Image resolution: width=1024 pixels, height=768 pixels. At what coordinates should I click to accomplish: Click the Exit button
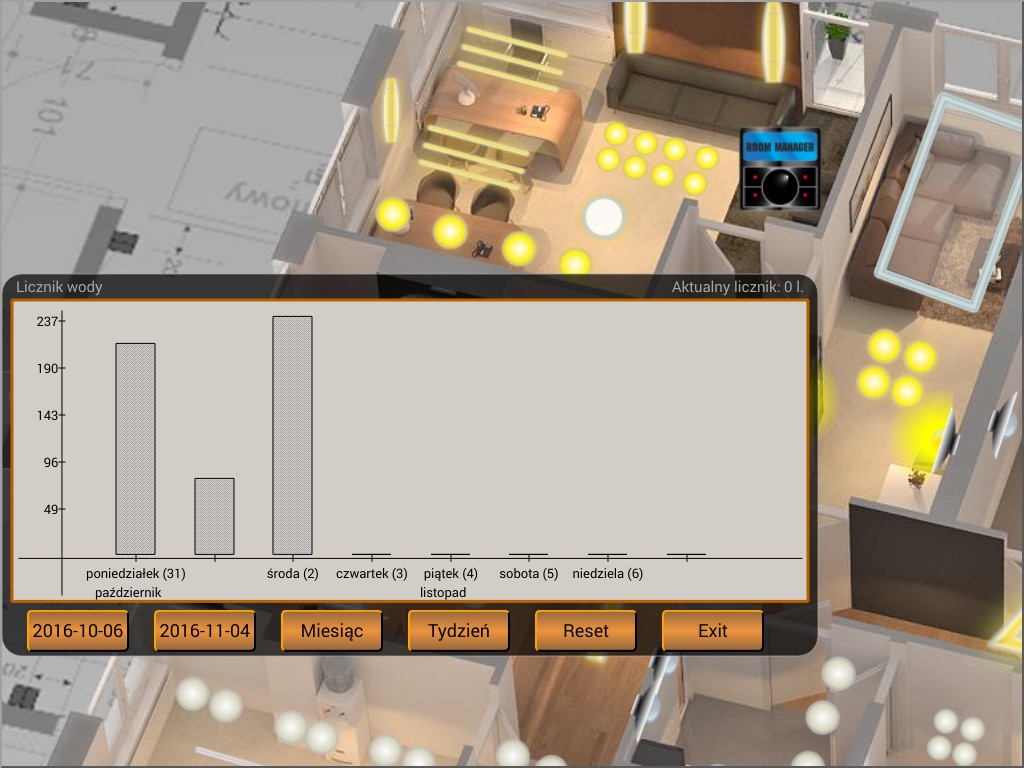pyautogui.click(x=712, y=631)
